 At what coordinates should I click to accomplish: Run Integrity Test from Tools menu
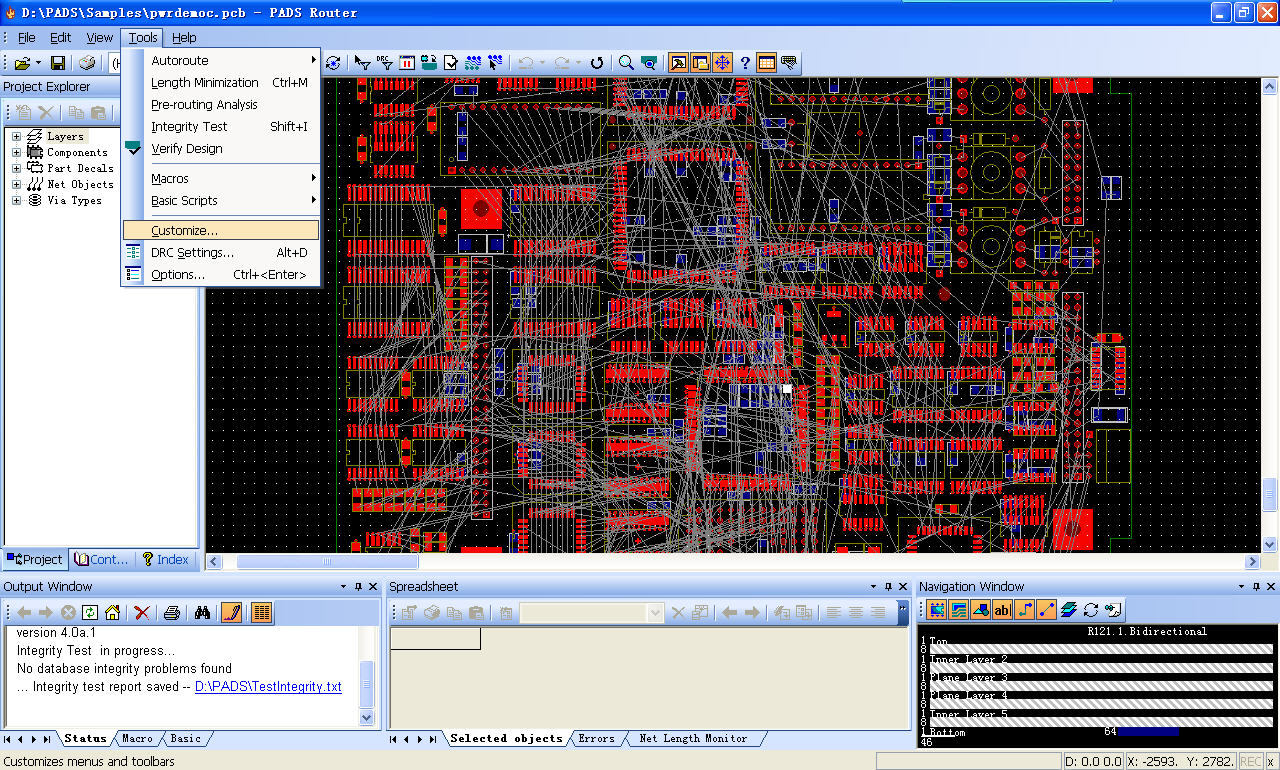[x=221, y=127]
